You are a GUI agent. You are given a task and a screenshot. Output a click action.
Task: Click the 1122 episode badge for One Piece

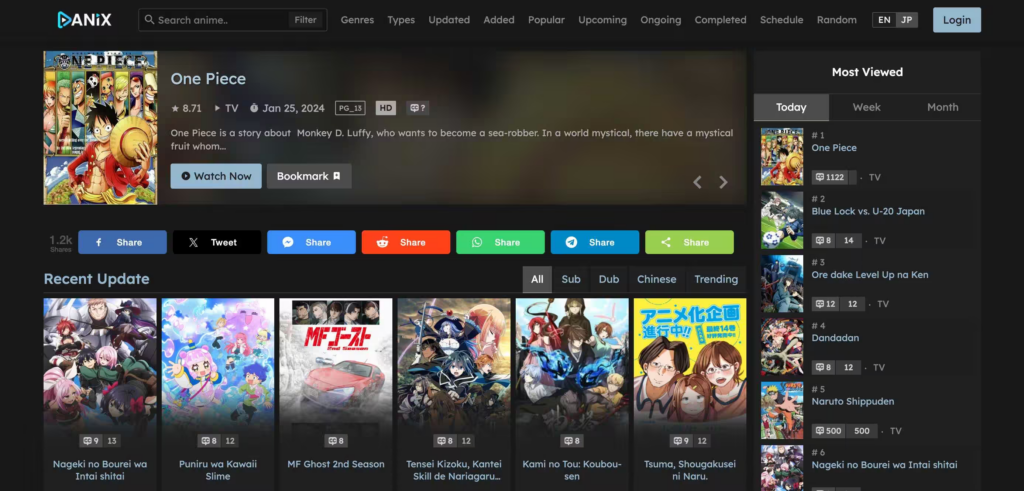click(x=829, y=177)
